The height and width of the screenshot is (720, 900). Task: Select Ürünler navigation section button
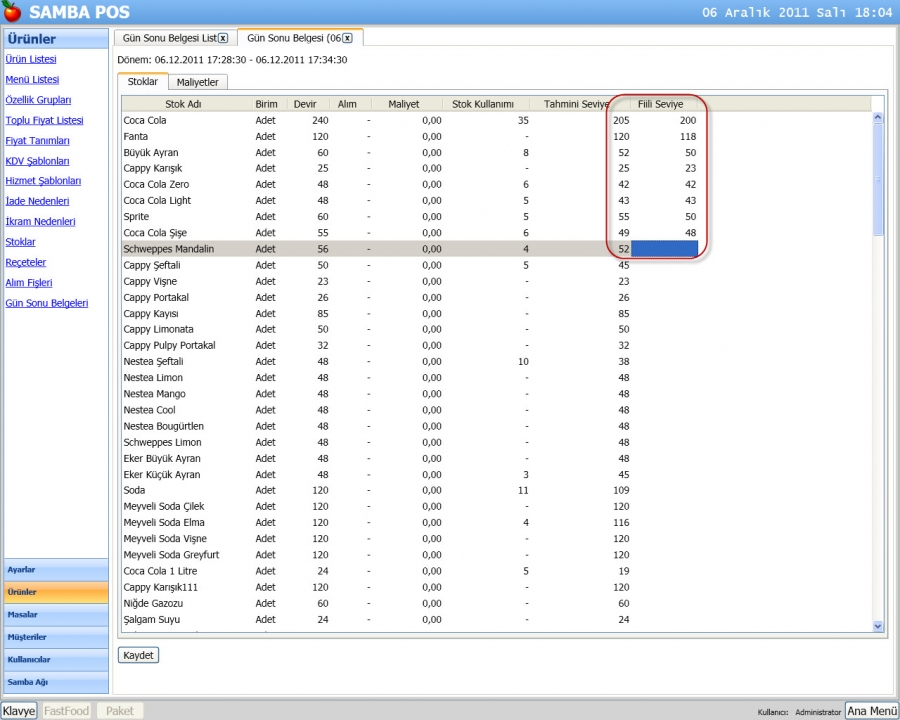point(56,592)
